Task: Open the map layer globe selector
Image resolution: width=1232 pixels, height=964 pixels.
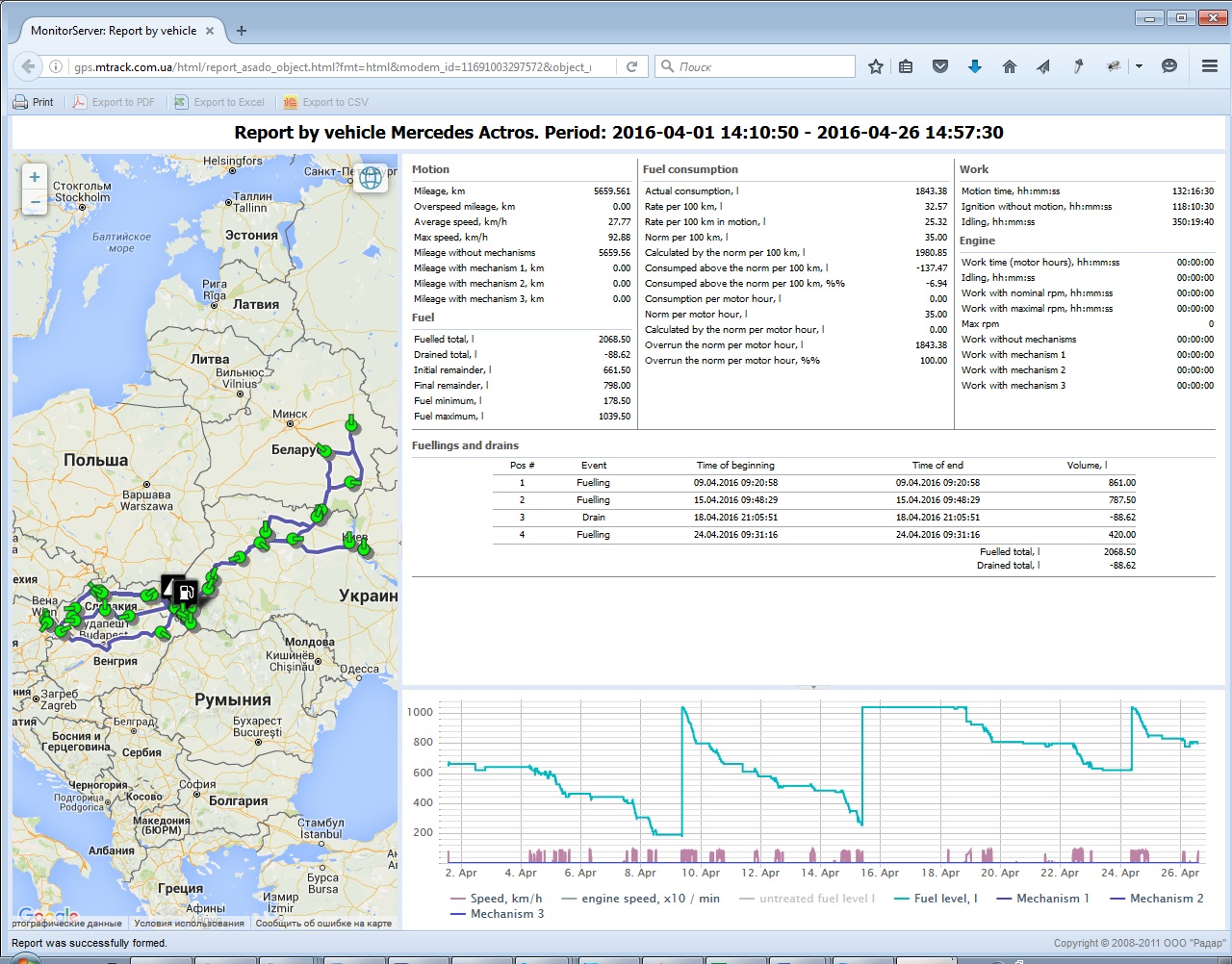Action: click(371, 177)
